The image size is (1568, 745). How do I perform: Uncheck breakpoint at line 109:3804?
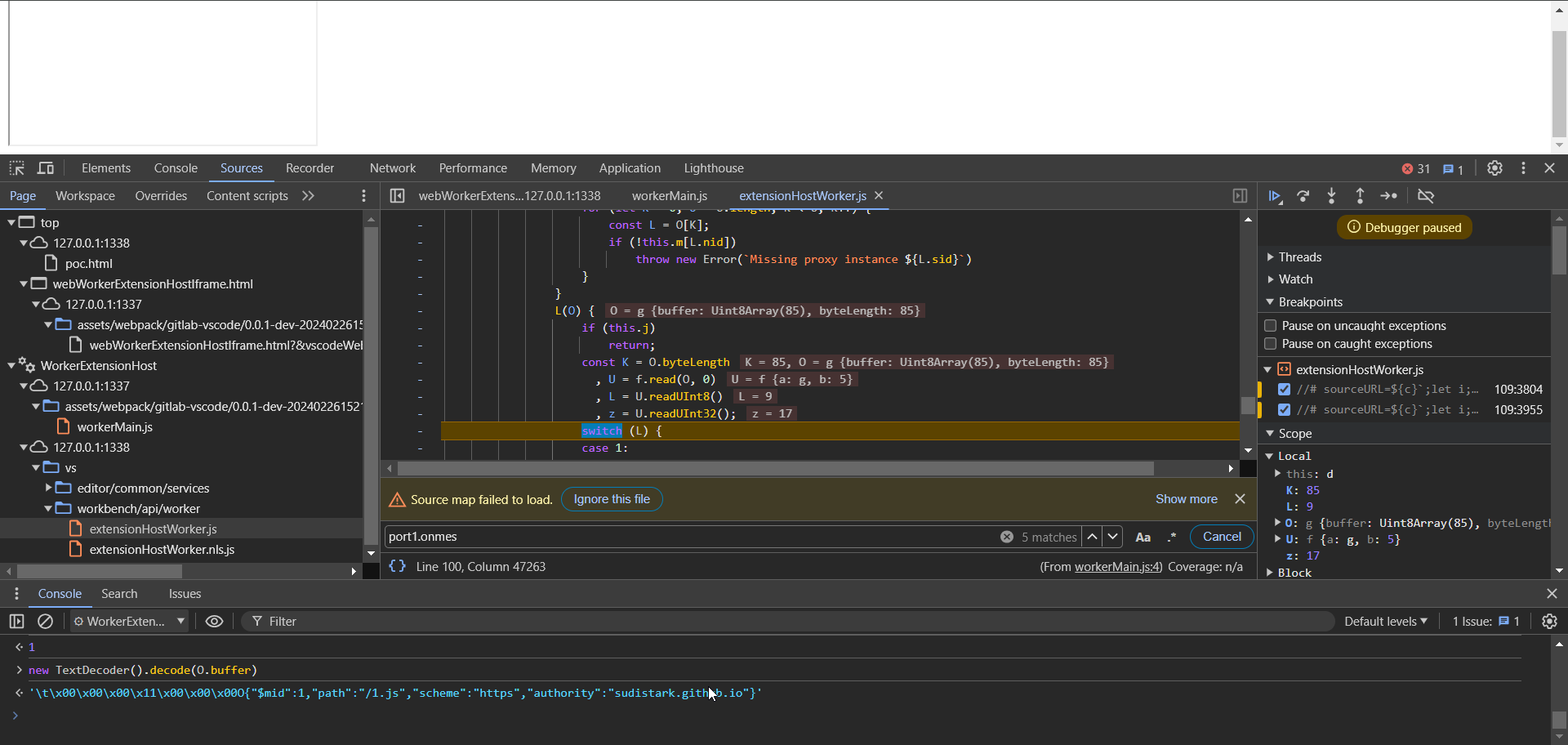click(x=1284, y=390)
